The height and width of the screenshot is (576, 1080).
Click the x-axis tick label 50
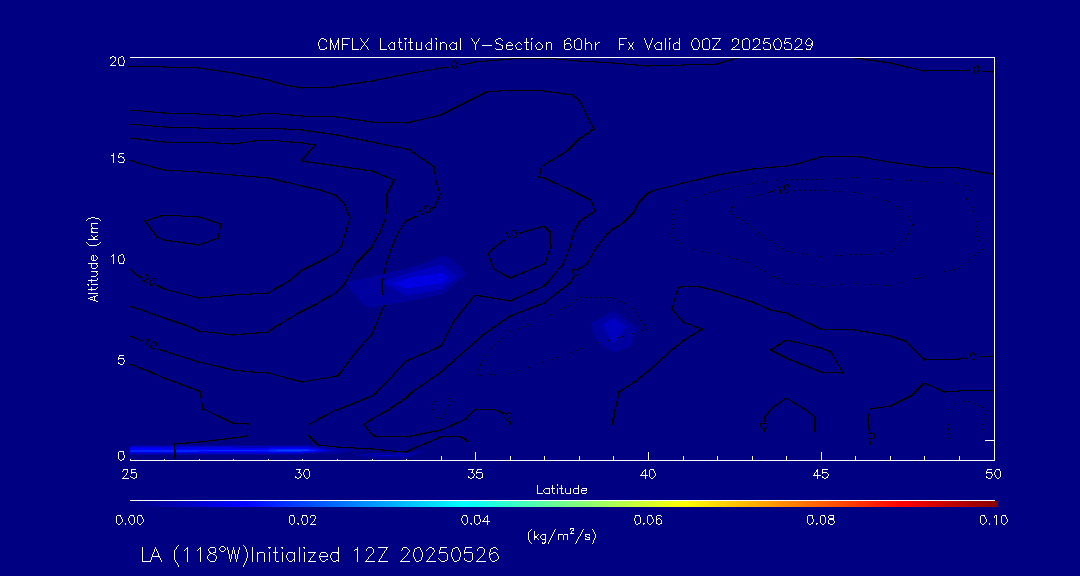994,473
